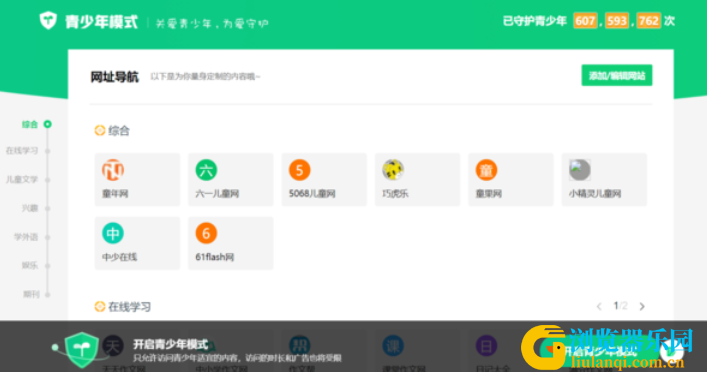Open the 巧虎乐 tiger icon
The height and width of the screenshot is (372, 707).
pos(393,170)
